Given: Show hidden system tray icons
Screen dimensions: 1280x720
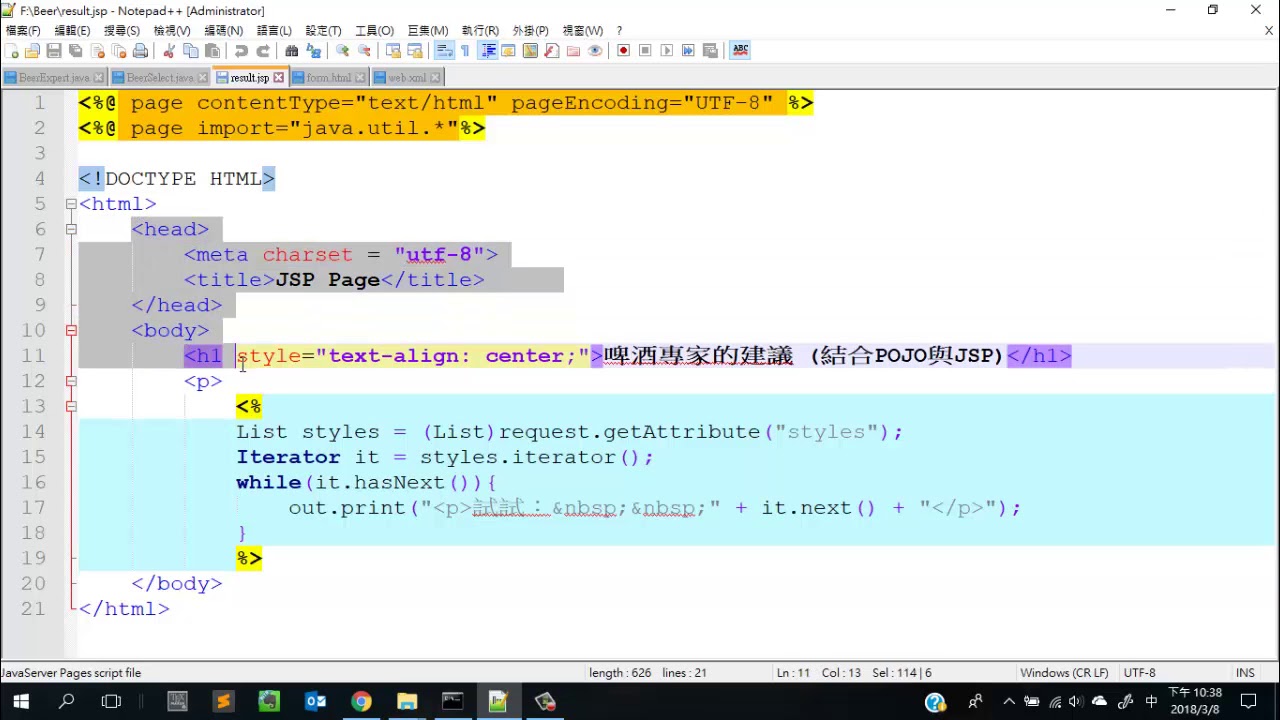Looking at the screenshot, I should point(1009,701).
